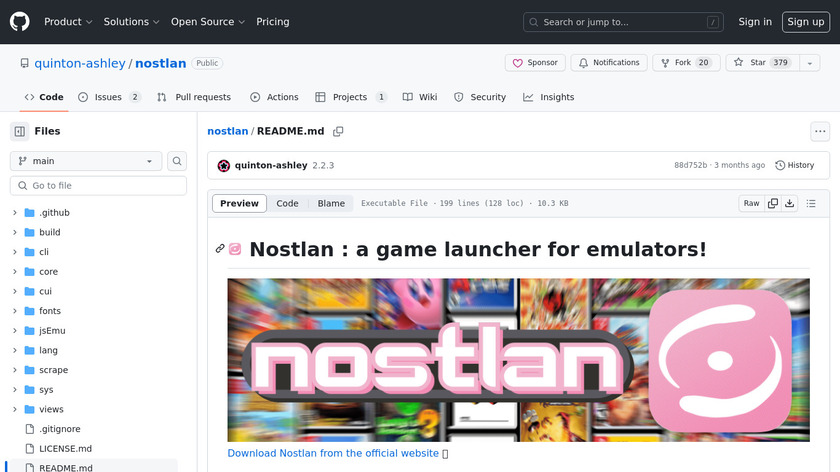Switch to the Issues tab
Screen dimensions: 840x472
[x=109, y=97]
